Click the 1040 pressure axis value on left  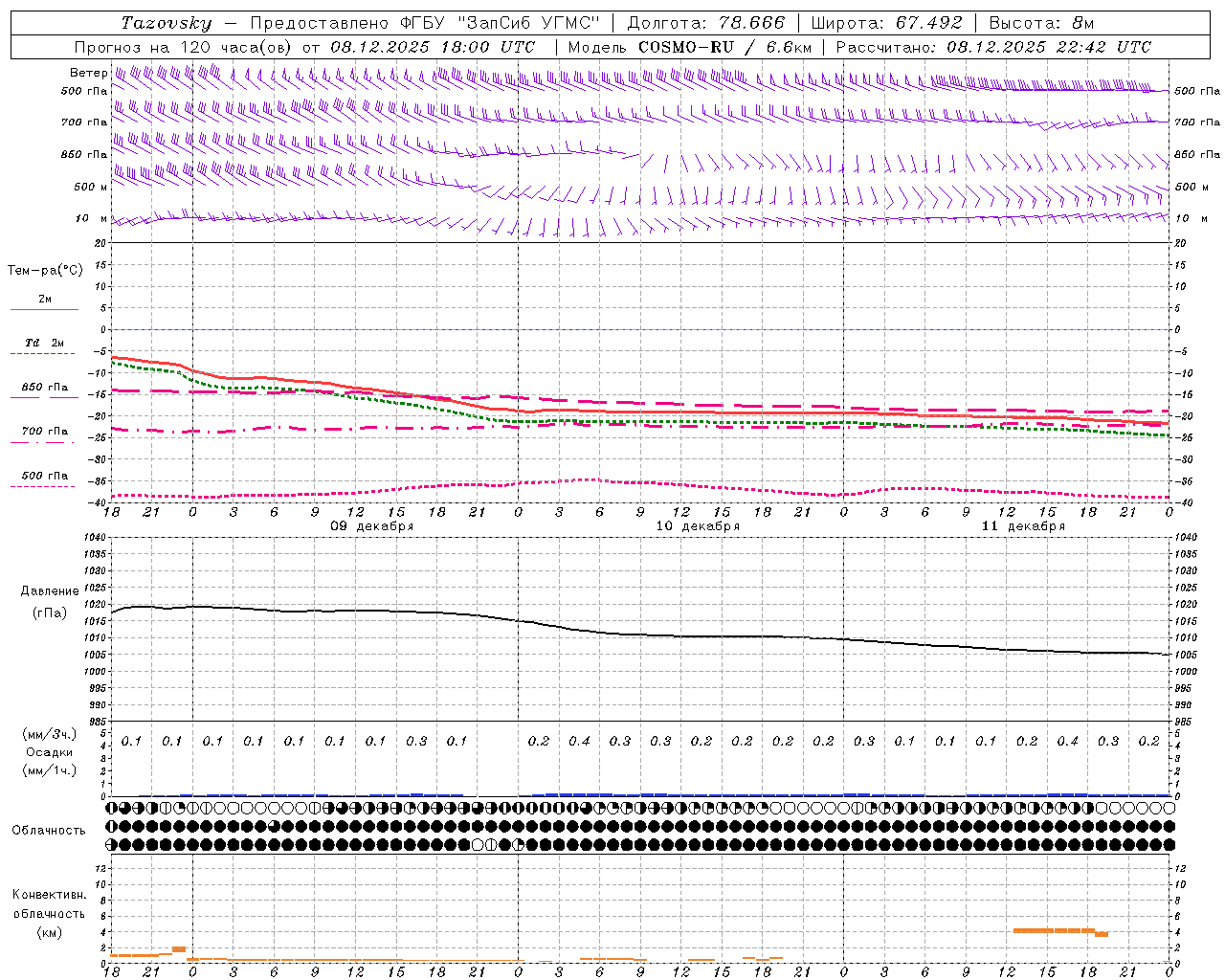point(97,538)
